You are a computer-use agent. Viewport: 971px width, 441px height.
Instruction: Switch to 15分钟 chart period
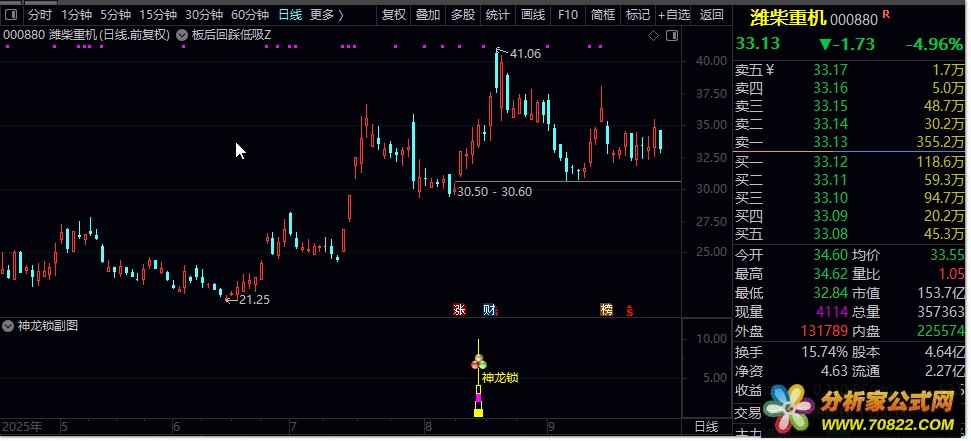[x=158, y=15]
